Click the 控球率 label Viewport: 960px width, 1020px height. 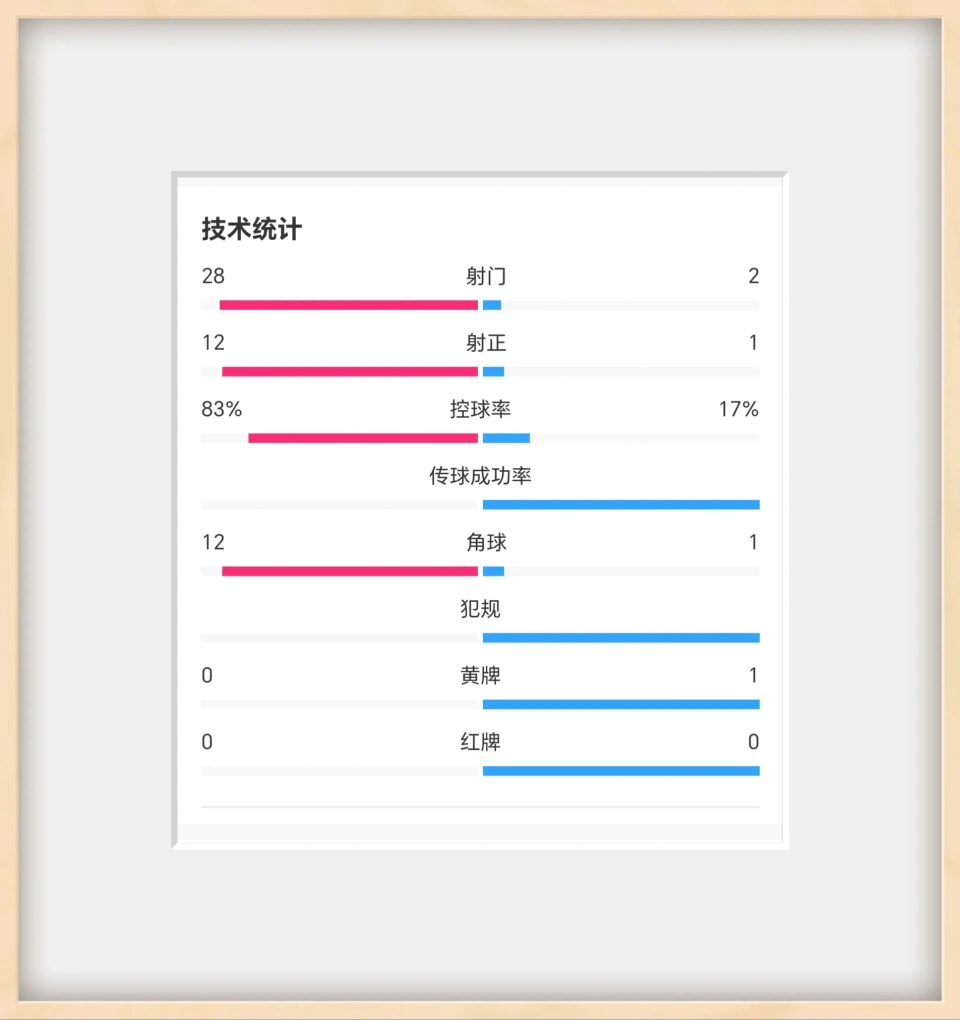point(480,409)
